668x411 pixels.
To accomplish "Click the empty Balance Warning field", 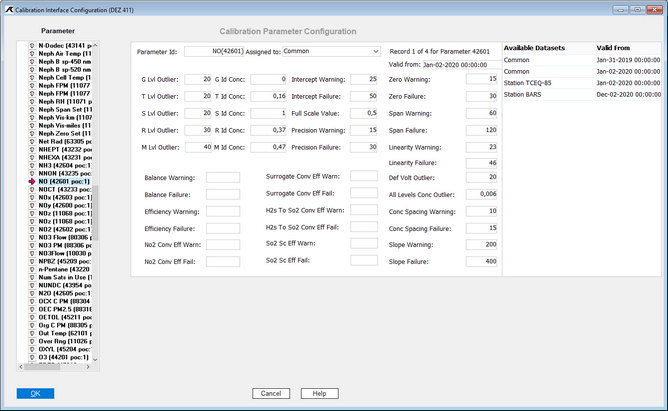I will pyautogui.click(x=223, y=178).
